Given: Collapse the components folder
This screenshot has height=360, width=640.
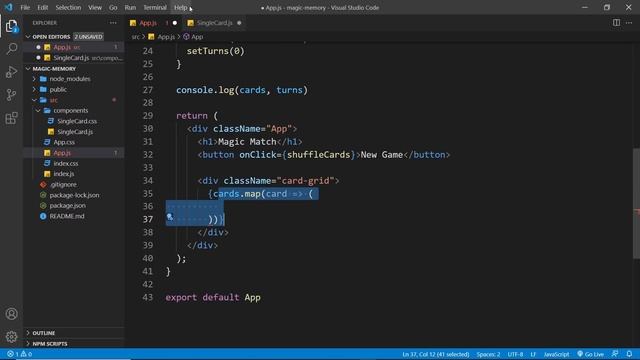Looking at the screenshot, I should pos(38,111).
